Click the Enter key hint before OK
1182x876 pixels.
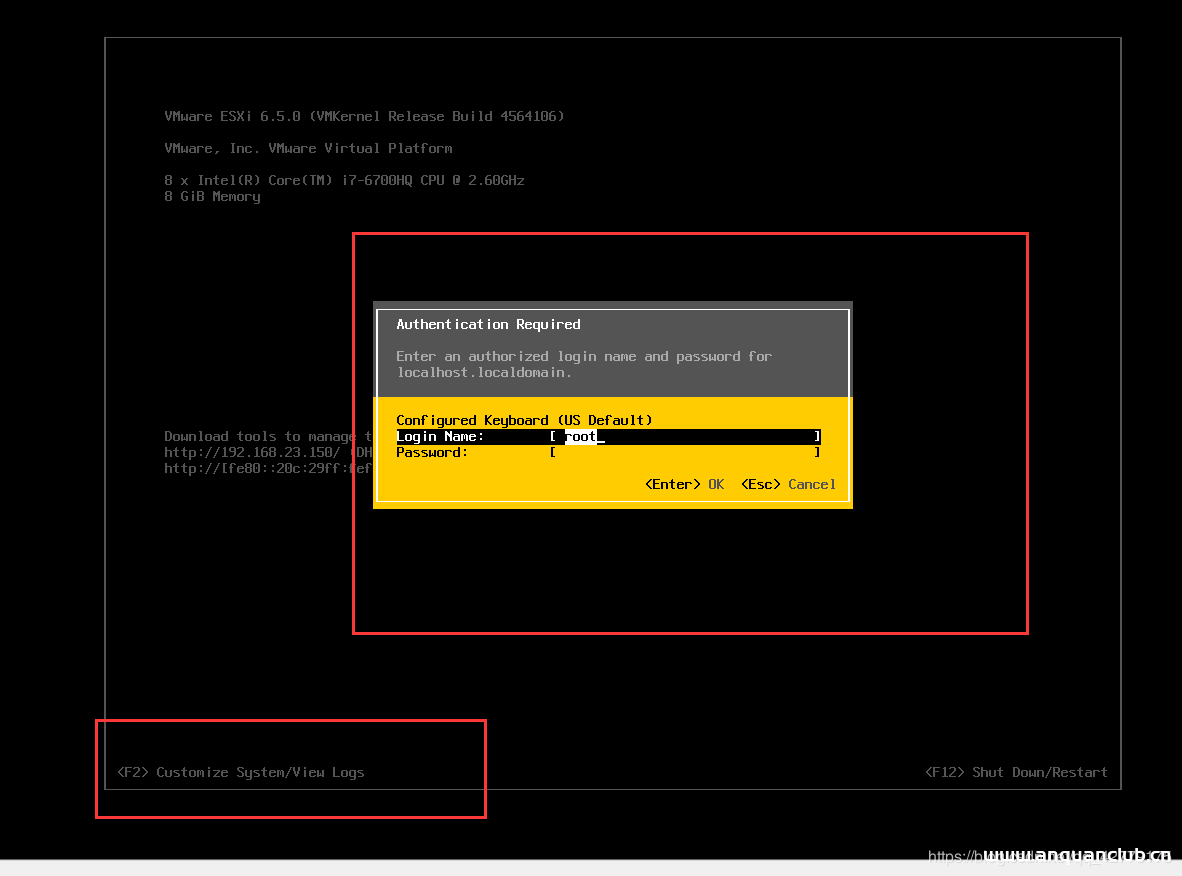coord(672,484)
